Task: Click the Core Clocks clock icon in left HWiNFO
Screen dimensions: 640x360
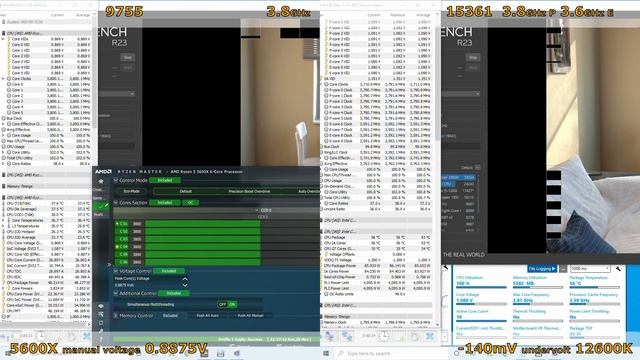Action: (9, 78)
